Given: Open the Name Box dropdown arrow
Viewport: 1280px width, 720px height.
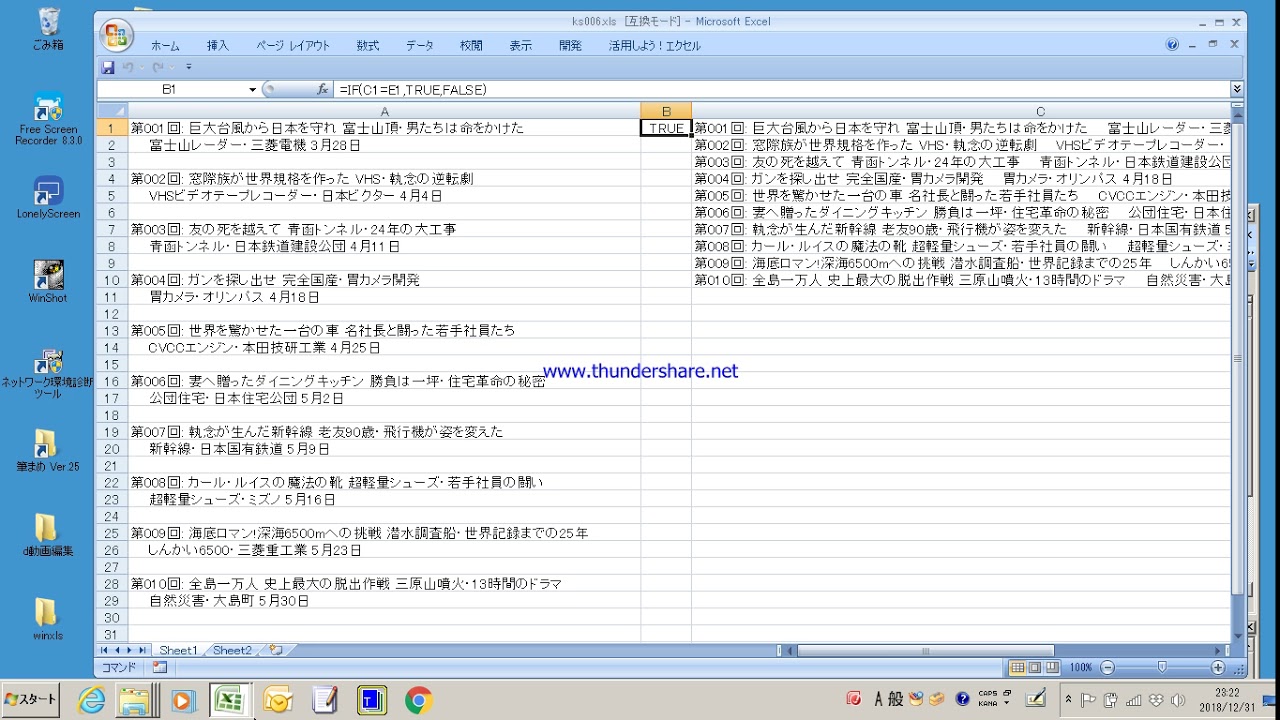Looking at the screenshot, I should tap(252, 90).
